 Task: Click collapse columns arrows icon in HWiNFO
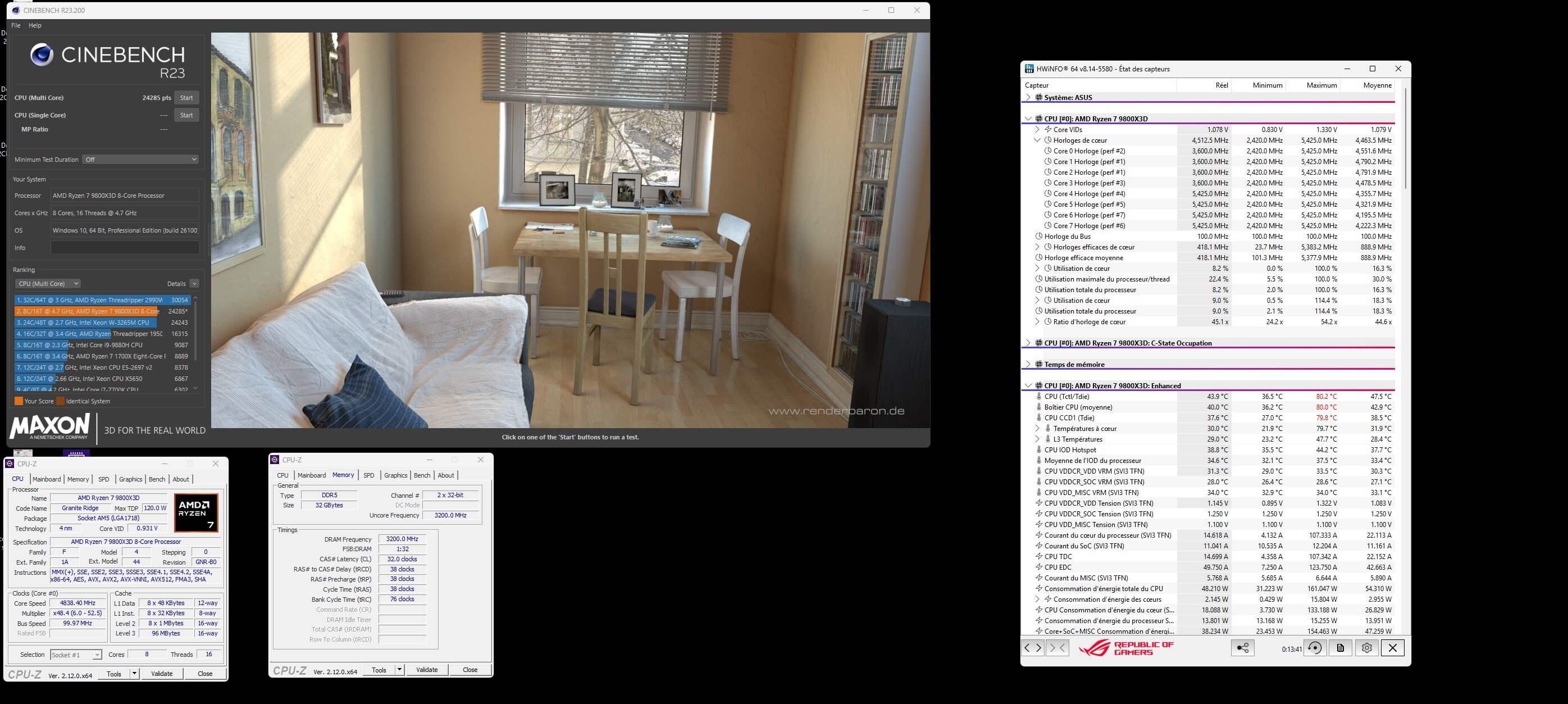coord(1058,648)
